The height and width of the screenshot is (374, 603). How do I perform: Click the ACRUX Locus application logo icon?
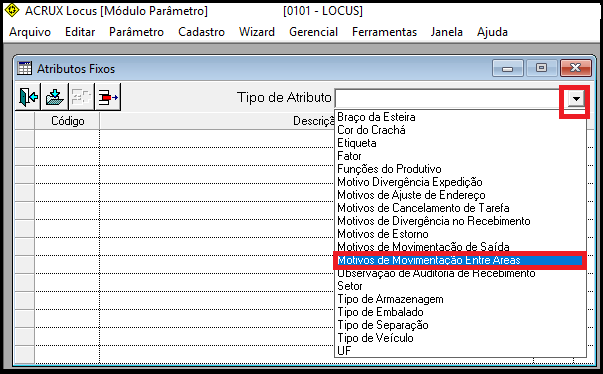click(x=12, y=10)
